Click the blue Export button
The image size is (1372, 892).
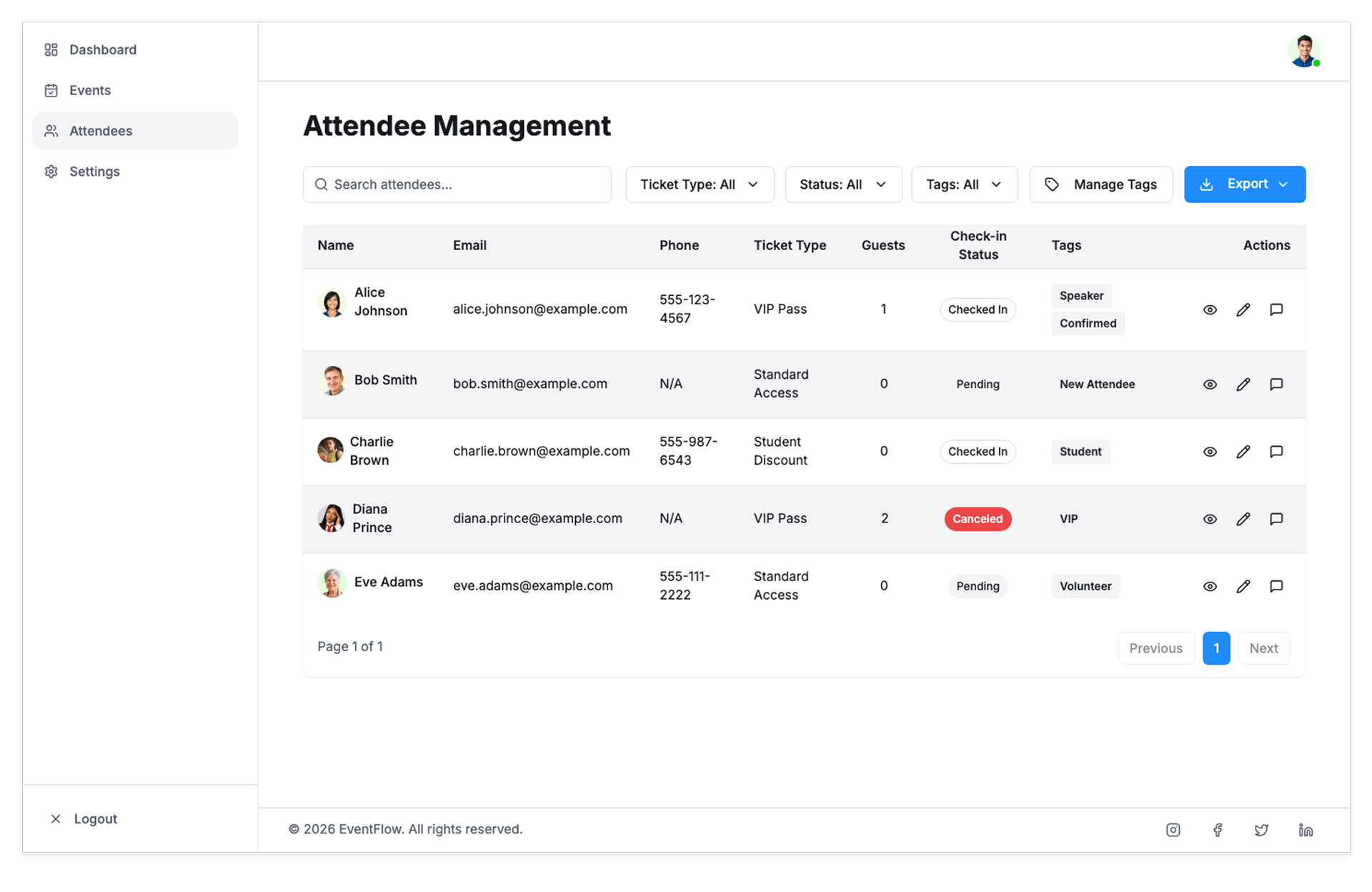coord(1244,184)
